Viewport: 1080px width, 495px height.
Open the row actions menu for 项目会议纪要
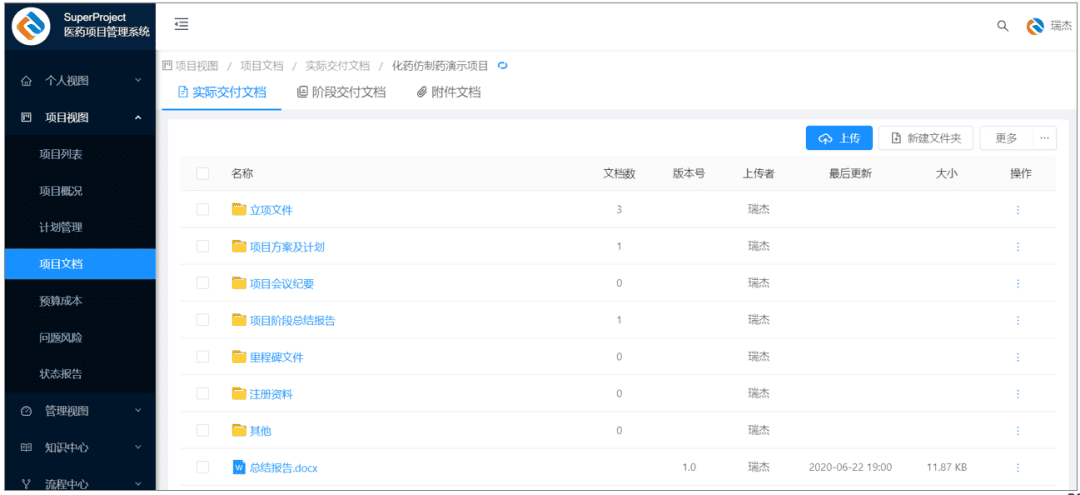point(1018,283)
